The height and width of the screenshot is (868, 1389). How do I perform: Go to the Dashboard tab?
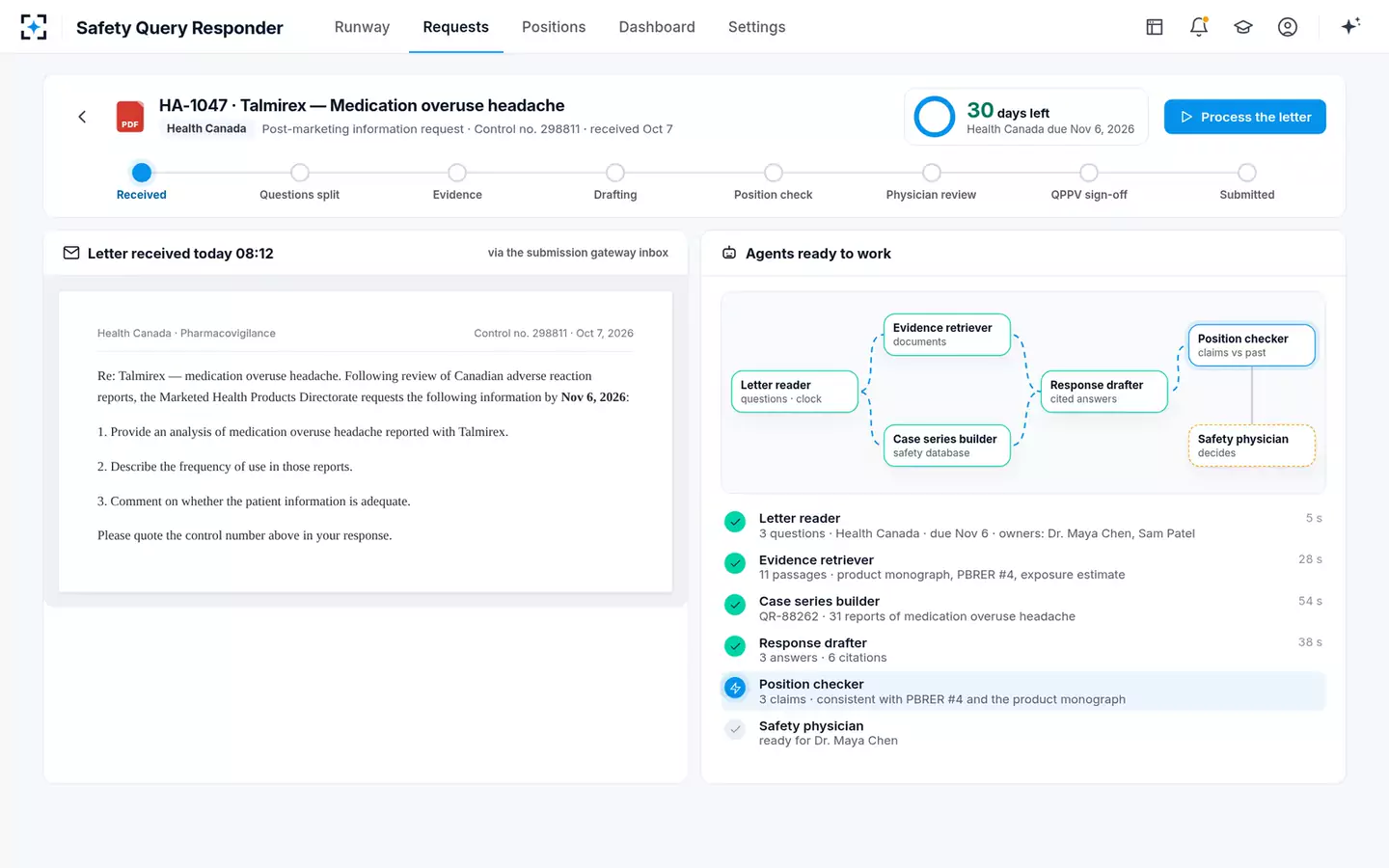coord(657,27)
